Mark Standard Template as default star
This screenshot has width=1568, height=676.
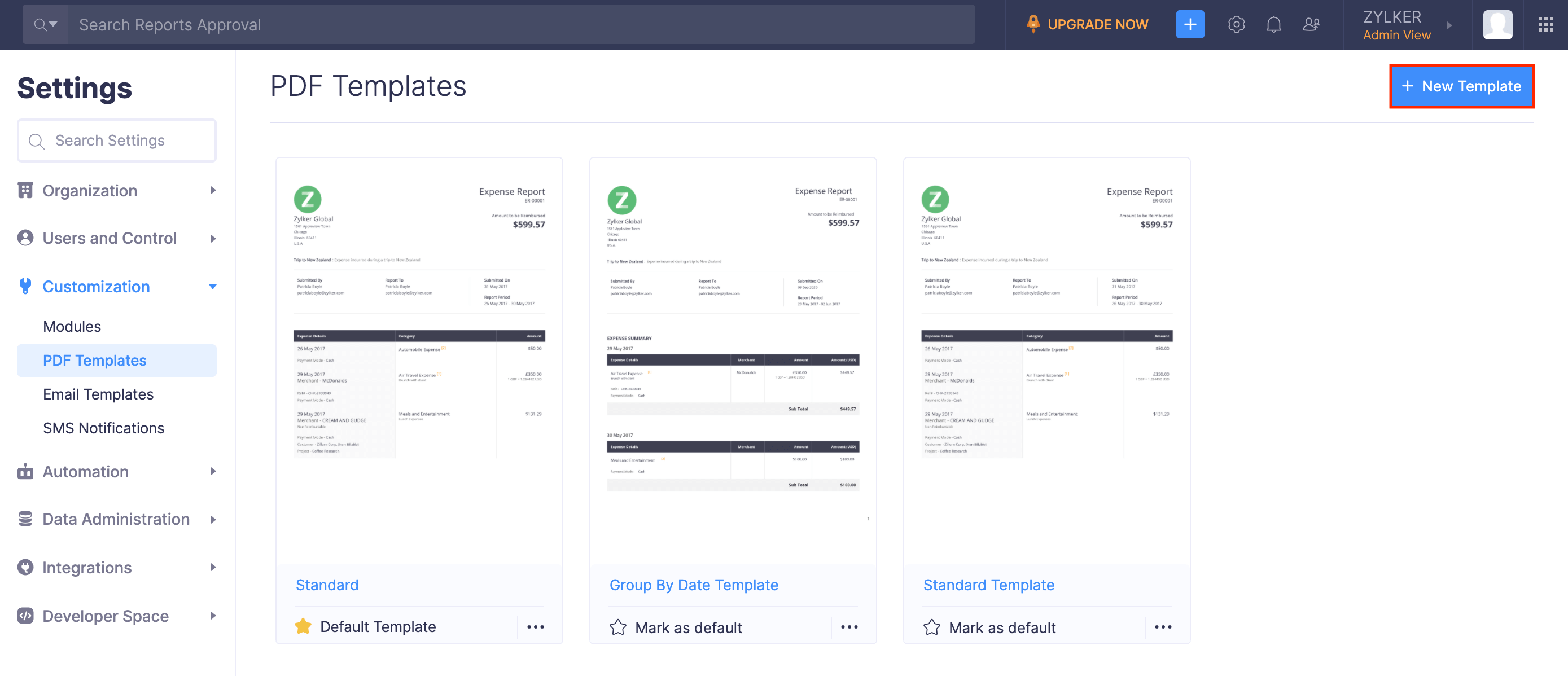[x=931, y=627]
